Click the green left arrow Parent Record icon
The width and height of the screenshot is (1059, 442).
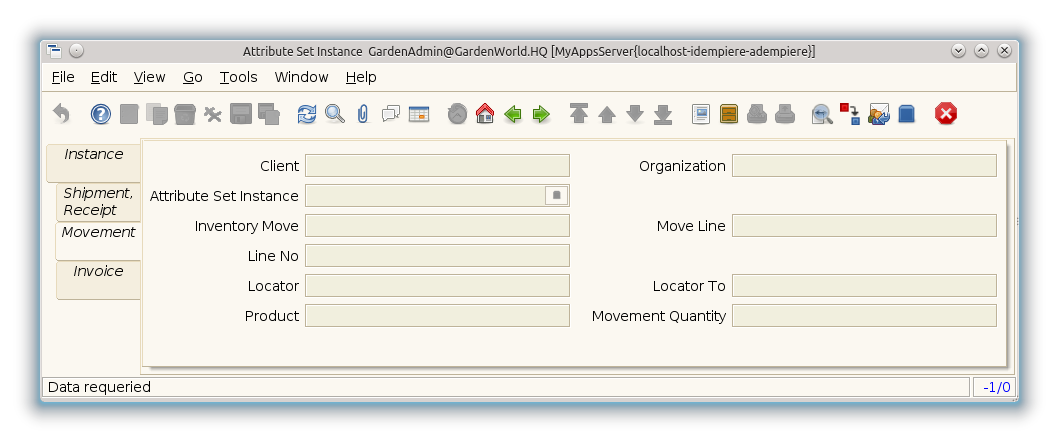513,114
